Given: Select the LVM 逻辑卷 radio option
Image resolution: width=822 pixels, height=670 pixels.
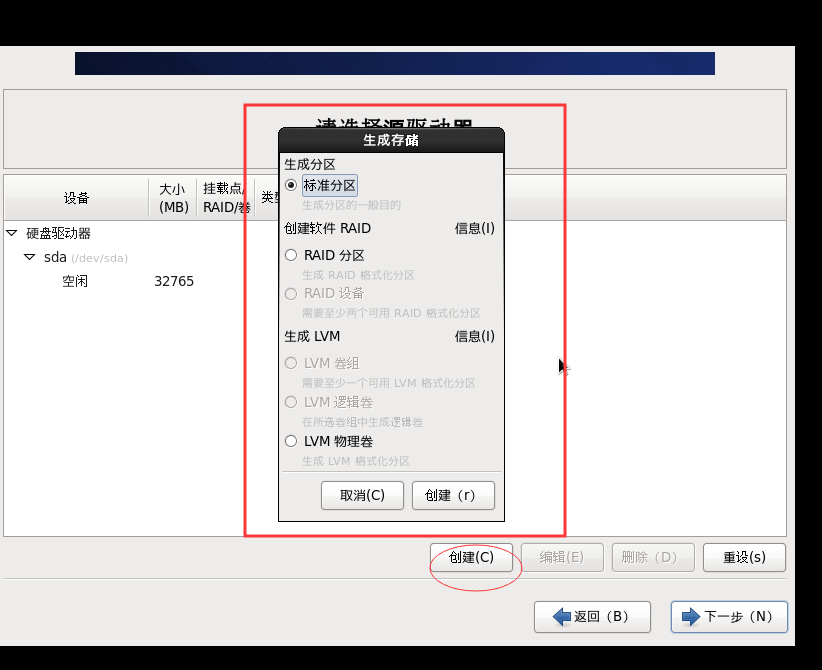Looking at the screenshot, I should [291, 403].
